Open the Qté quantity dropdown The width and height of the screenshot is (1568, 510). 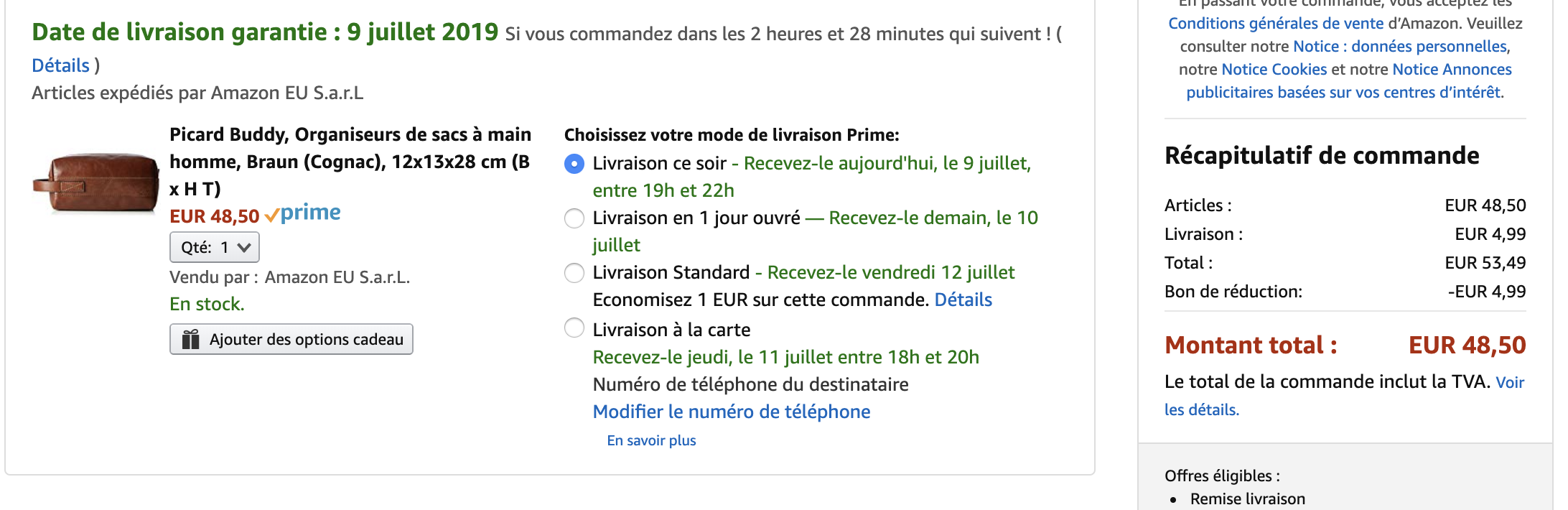coord(215,248)
